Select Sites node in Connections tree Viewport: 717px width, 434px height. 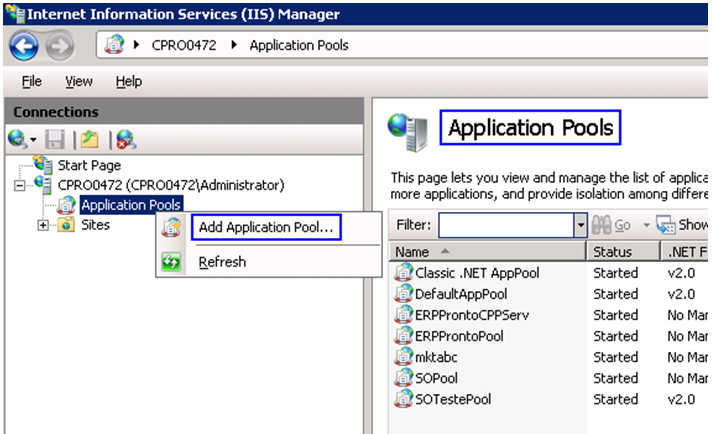pyautogui.click(x=96, y=225)
